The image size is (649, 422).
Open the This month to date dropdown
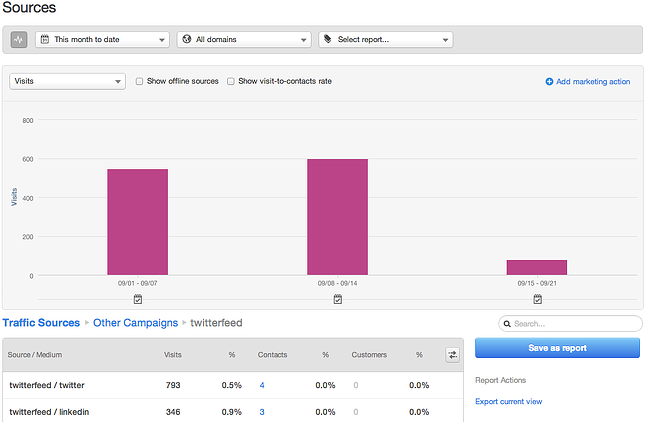102,40
